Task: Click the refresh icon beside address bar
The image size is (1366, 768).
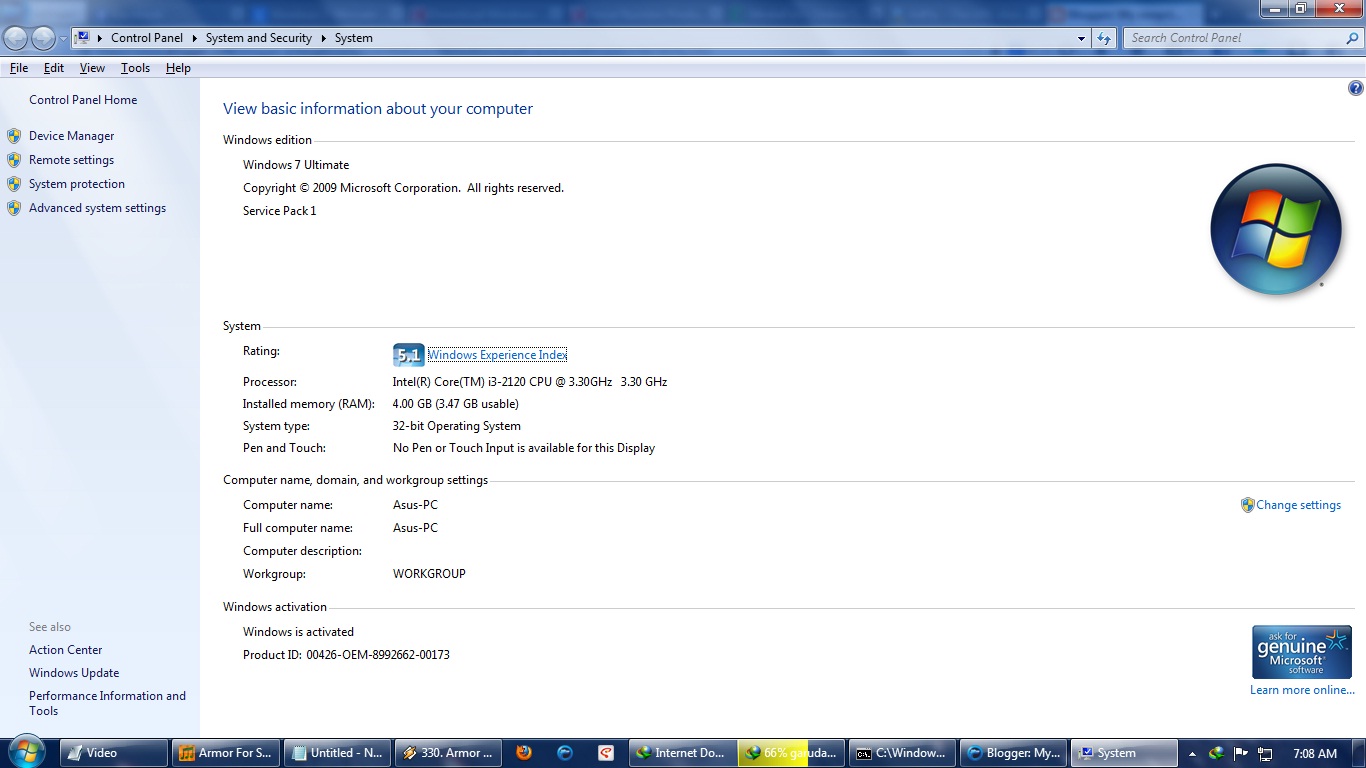Action: [1104, 38]
